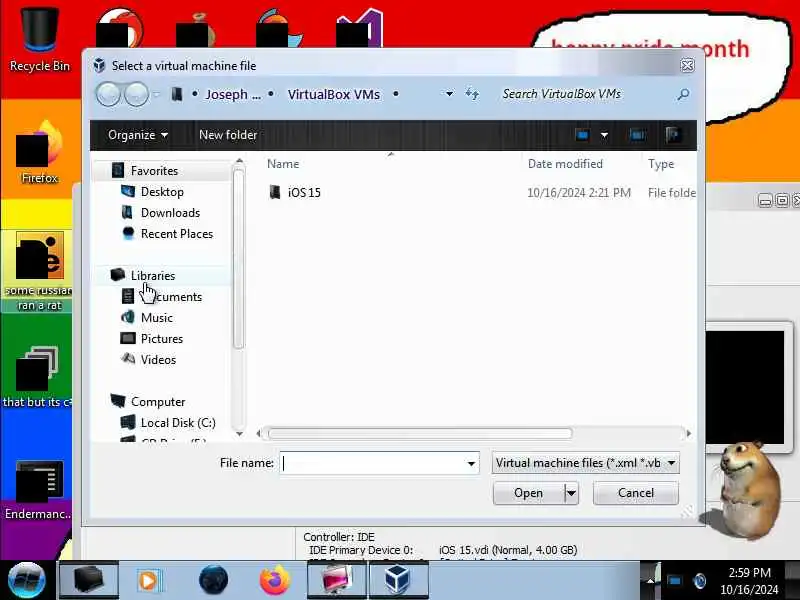
Task: Open the Endermanc desktop icon
Action: (x=39, y=490)
